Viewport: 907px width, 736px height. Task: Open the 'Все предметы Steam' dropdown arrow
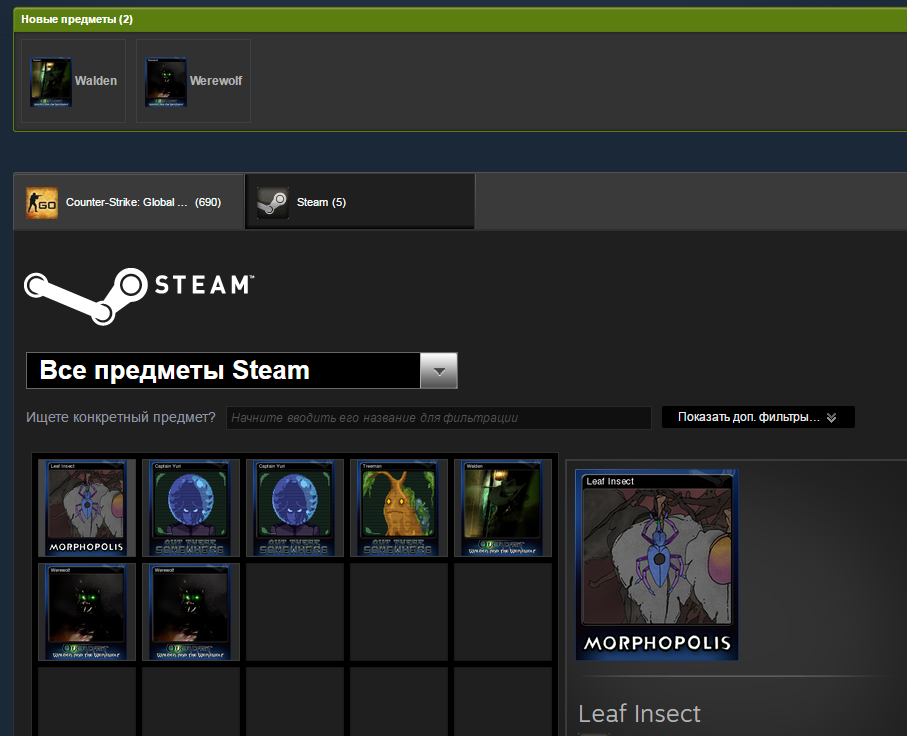(438, 371)
